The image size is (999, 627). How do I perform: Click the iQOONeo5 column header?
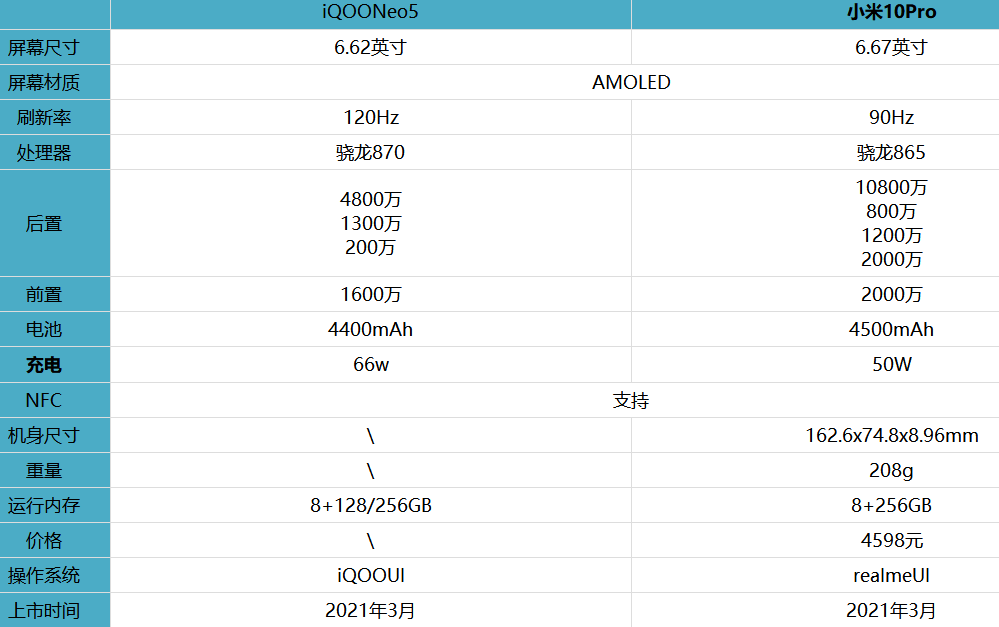click(x=370, y=12)
